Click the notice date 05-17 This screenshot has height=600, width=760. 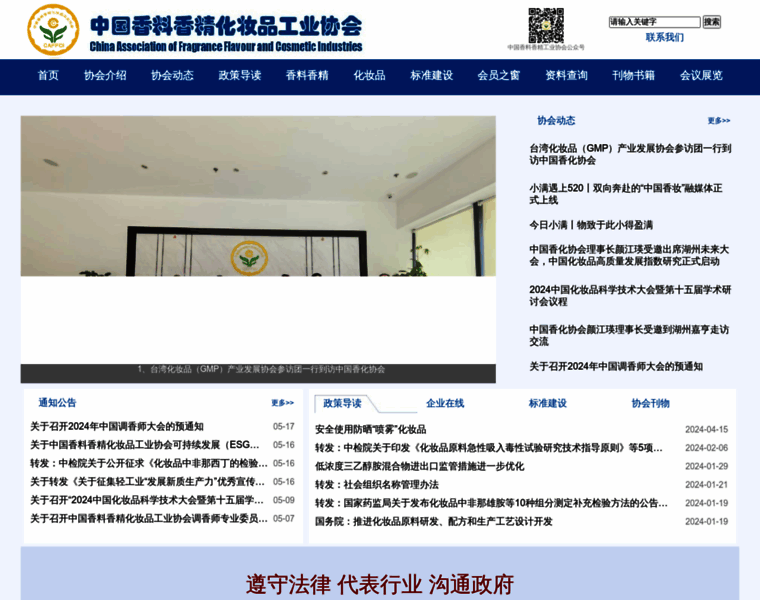point(284,426)
